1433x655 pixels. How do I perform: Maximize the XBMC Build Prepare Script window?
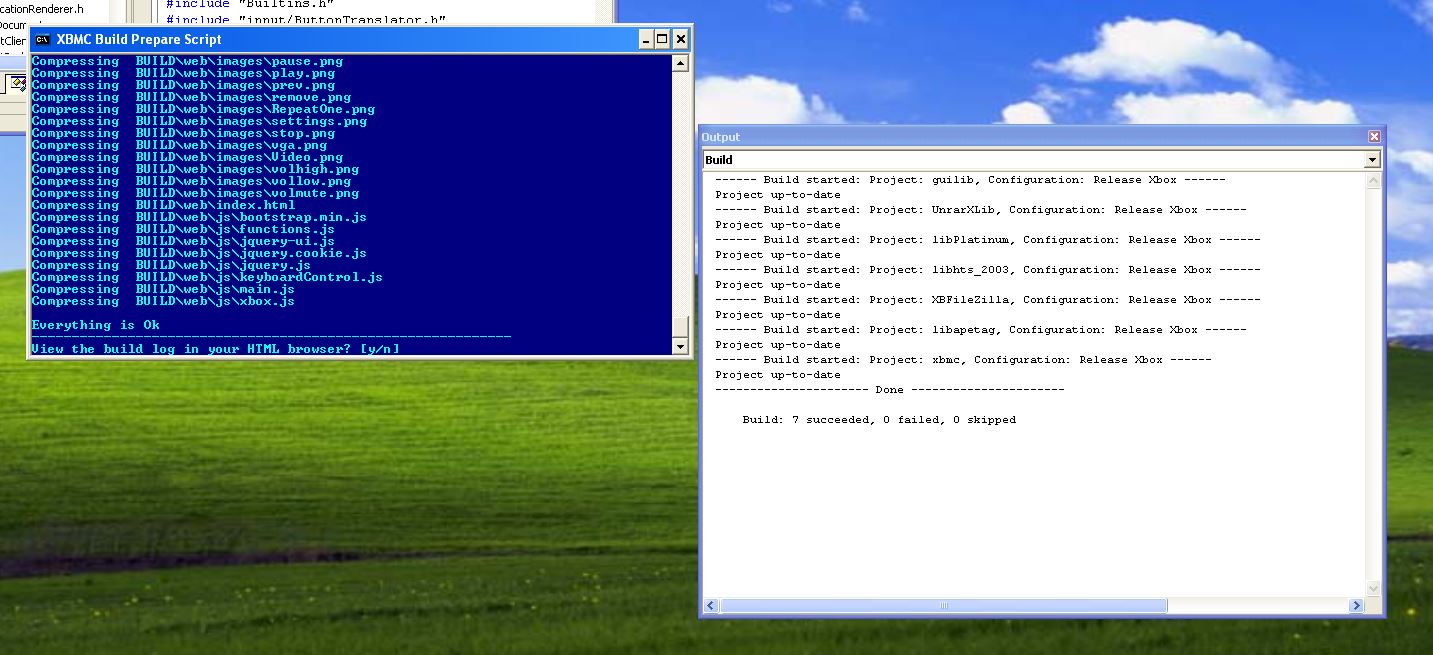click(x=662, y=40)
